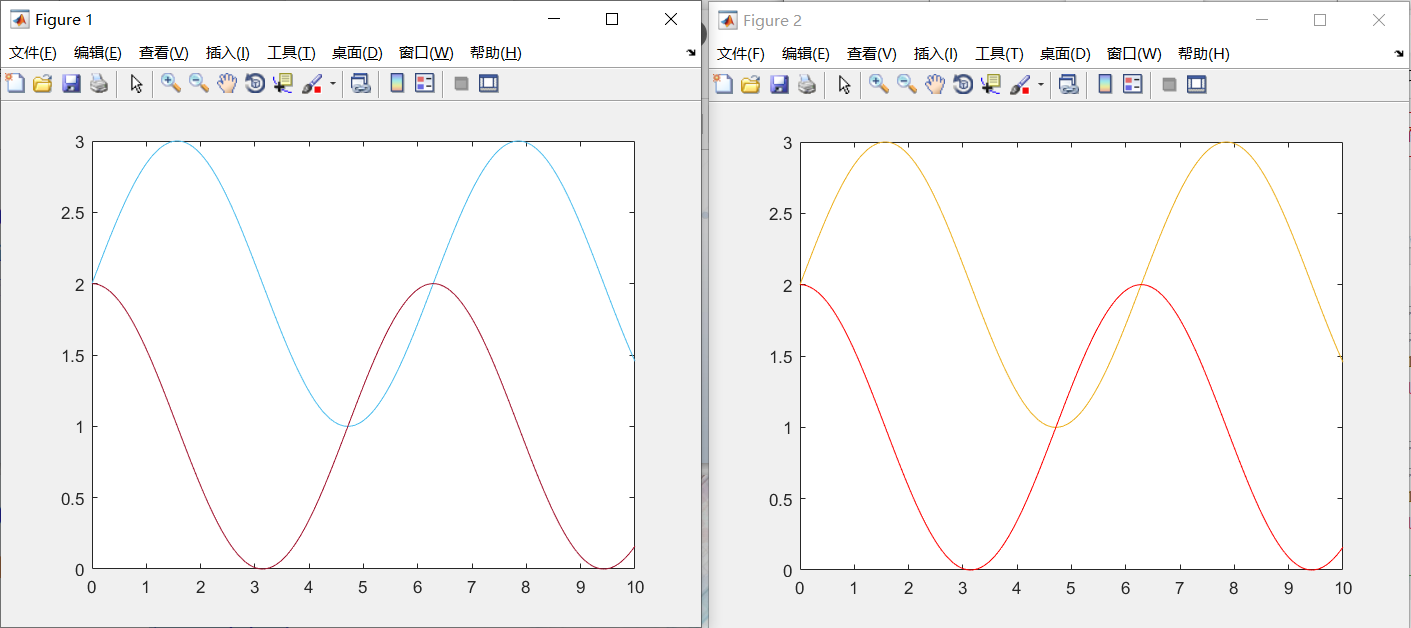Click Open File icon in Figure 2
This screenshot has height=628, width=1411.
tap(751, 85)
